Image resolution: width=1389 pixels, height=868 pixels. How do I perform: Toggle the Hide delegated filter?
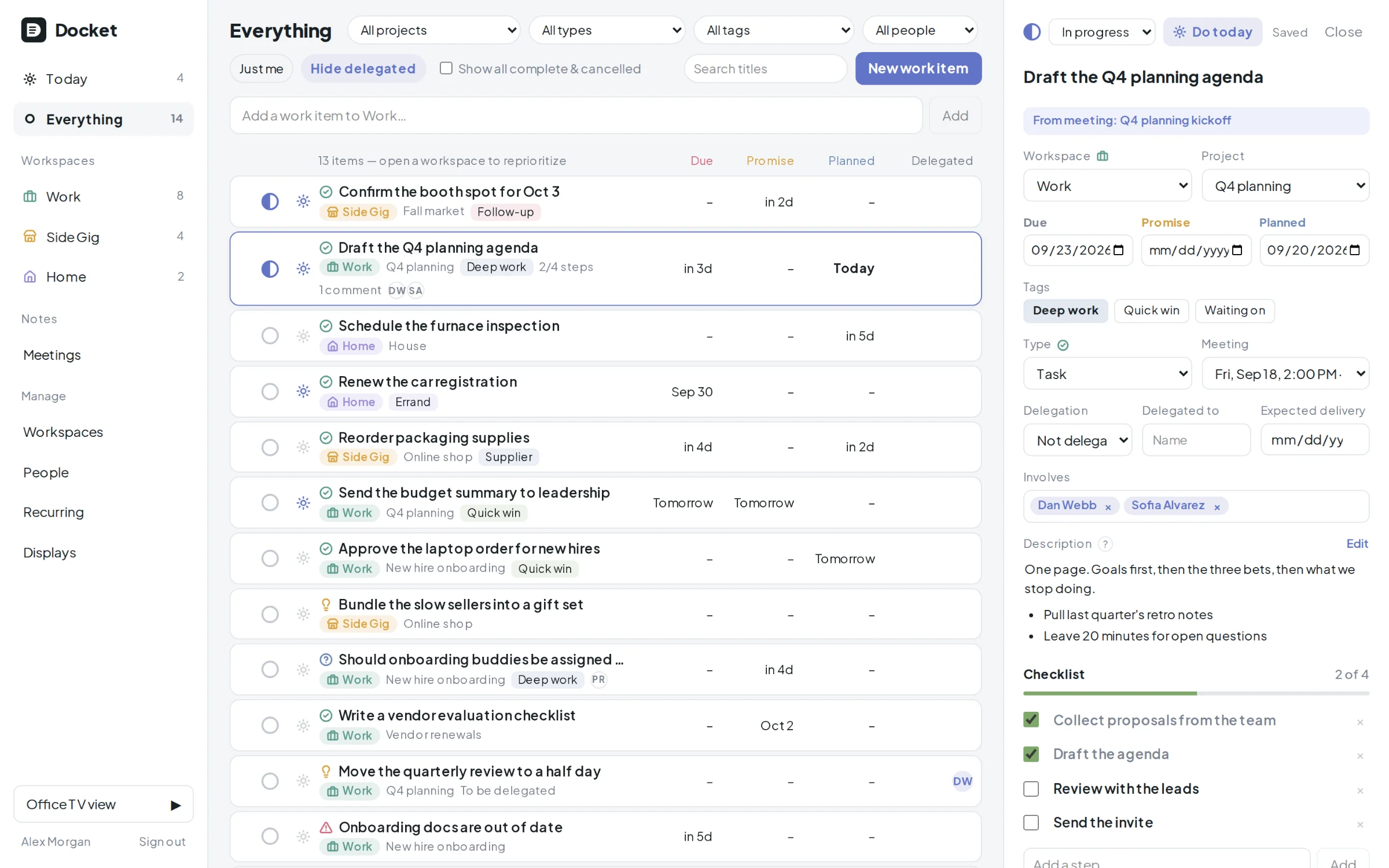[x=363, y=69]
